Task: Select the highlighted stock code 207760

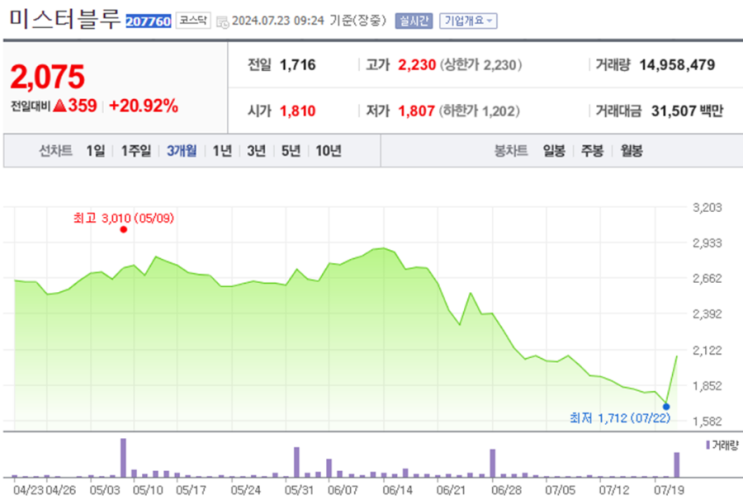Action: (x=148, y=21)
